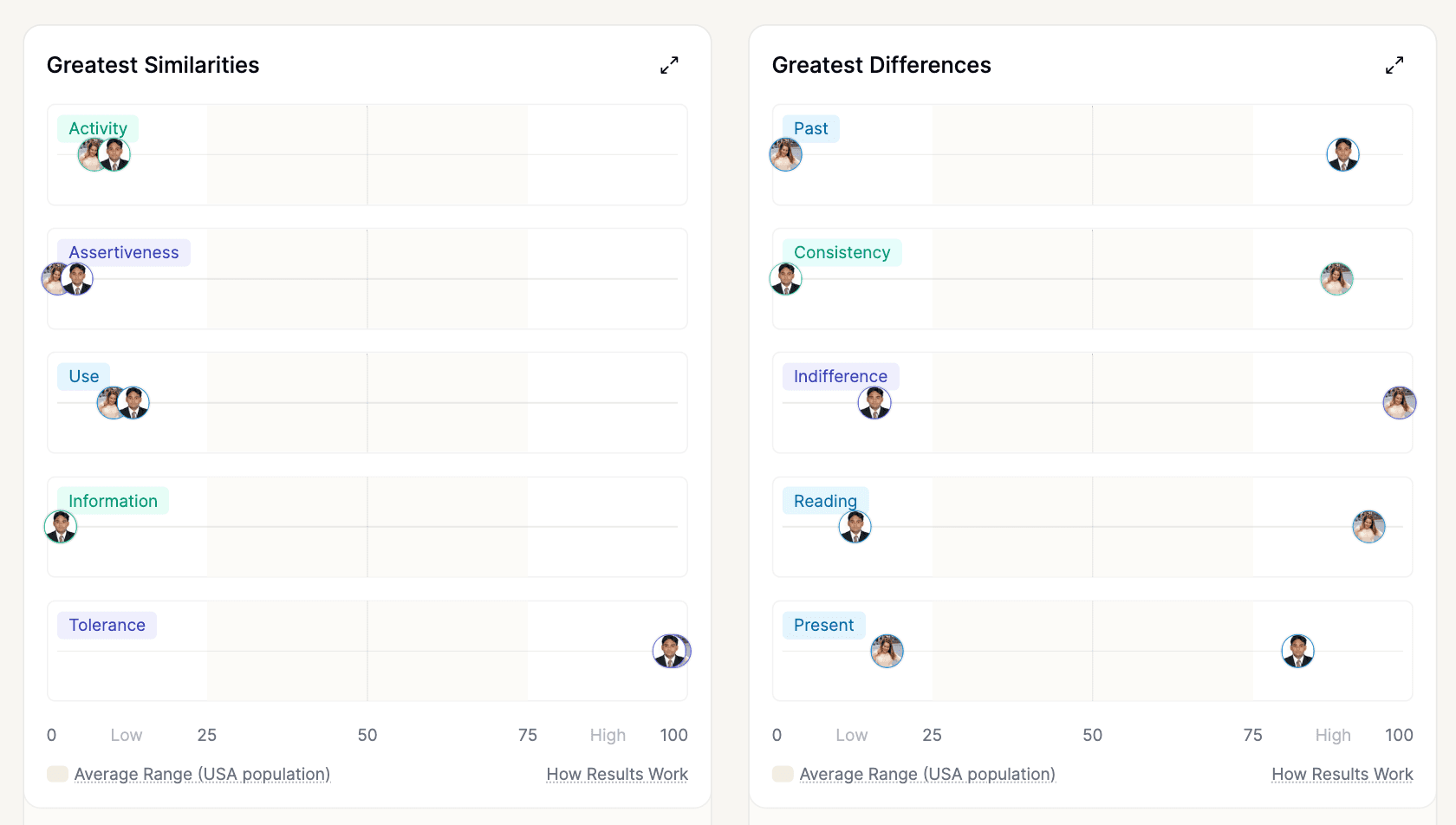Click the woman's avatar on Present row
Screen dimensions: 1456x825
coord(887,651)
